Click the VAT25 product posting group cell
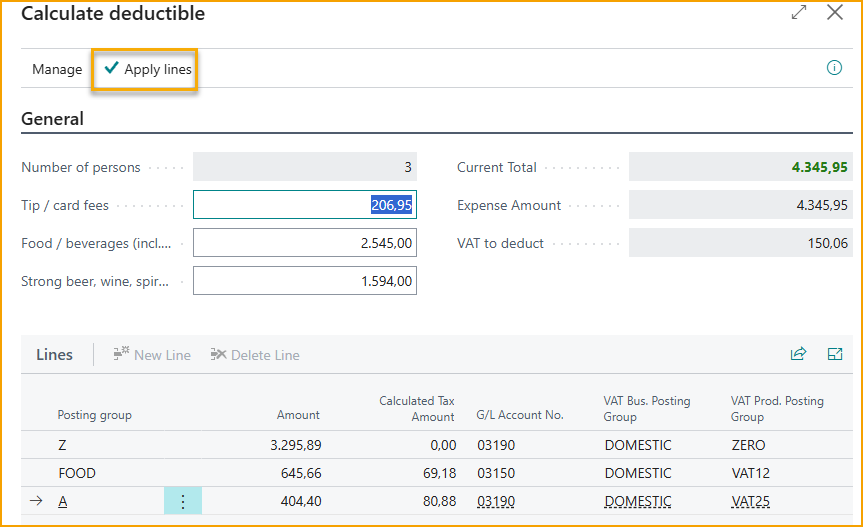The width and height of the screenshot is (863, 527). click(x=750, y=502)
